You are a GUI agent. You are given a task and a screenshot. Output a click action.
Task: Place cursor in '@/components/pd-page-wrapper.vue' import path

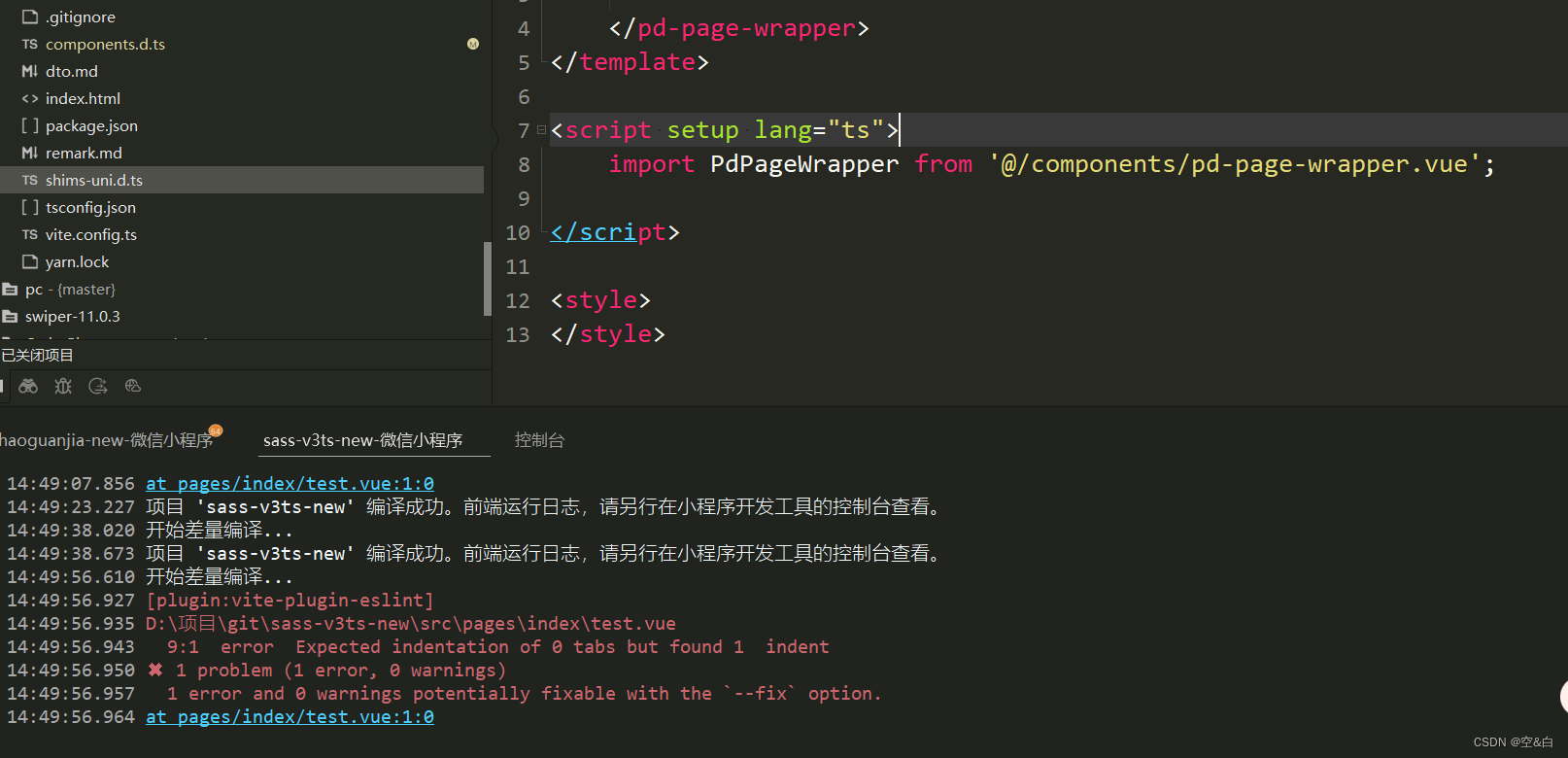pos(1234,164)
